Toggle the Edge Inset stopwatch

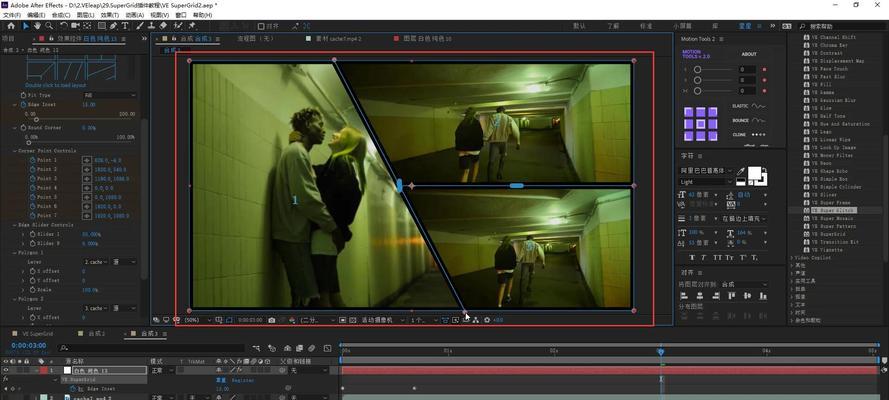pyautogui.click(x=24, y=105)
